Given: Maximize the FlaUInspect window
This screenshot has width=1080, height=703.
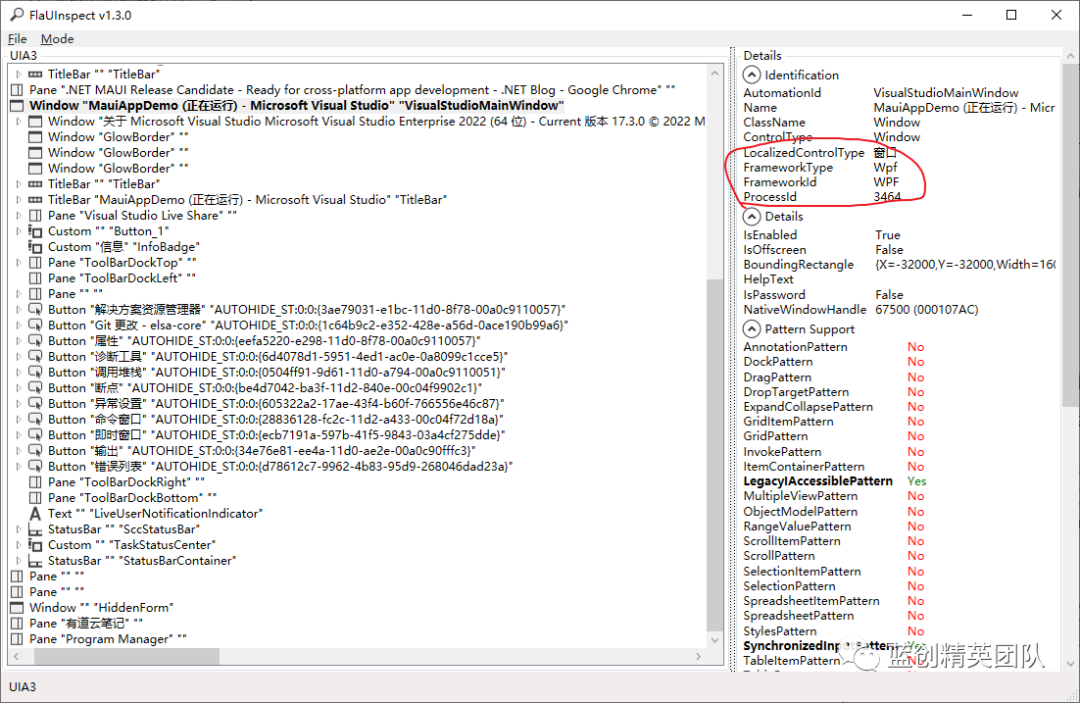Looking at the screenshot, I should tap(1011, 15).
